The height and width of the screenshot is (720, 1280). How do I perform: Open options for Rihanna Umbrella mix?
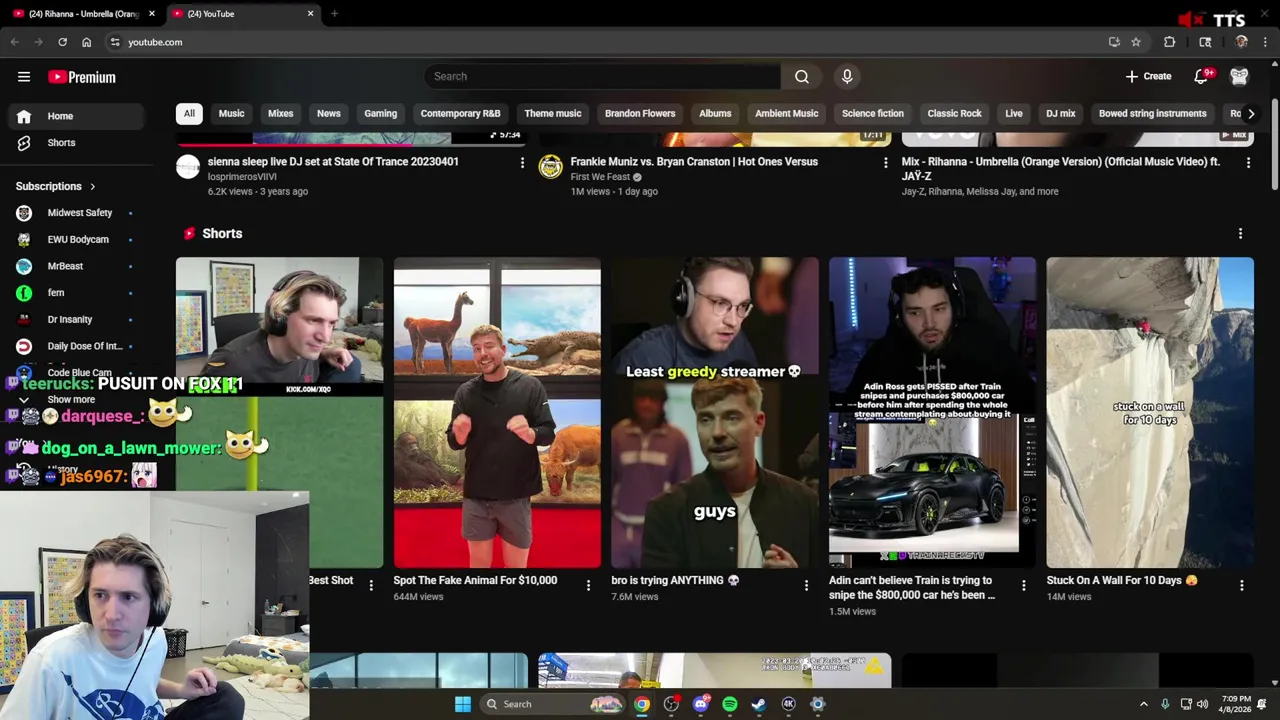(1248, 163)
